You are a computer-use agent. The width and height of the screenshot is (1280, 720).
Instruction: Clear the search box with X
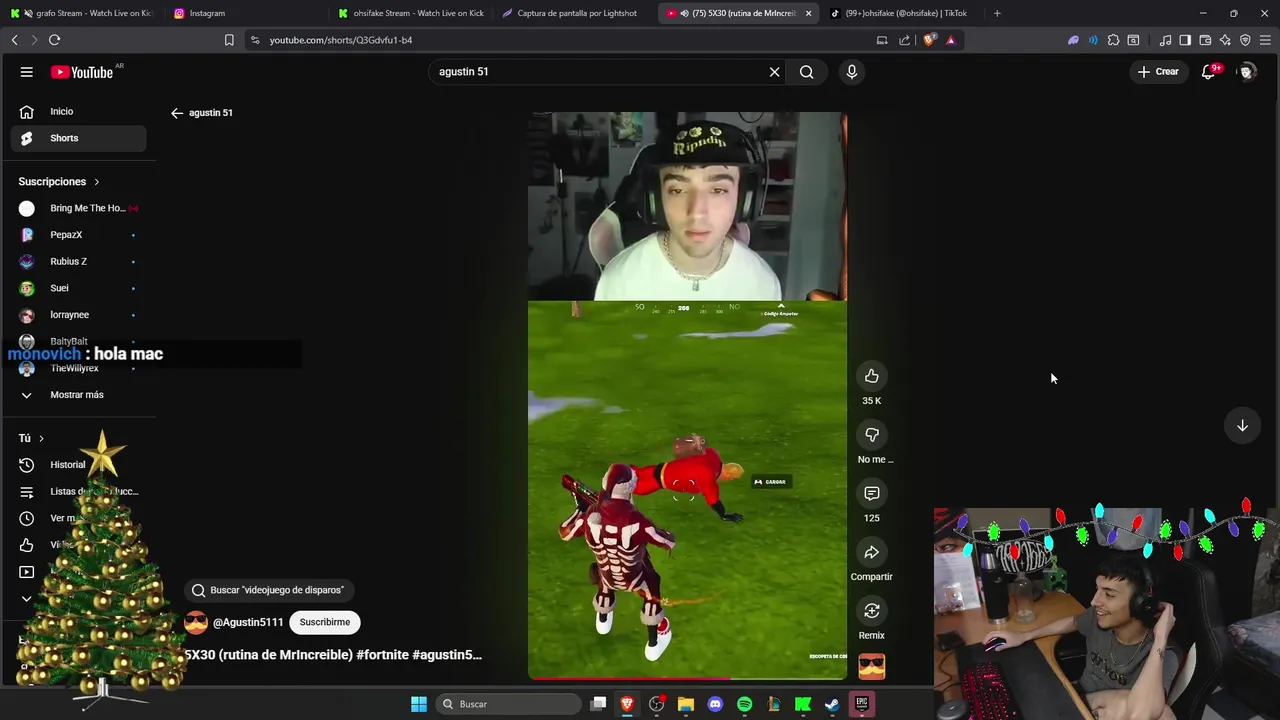point(774,72)
